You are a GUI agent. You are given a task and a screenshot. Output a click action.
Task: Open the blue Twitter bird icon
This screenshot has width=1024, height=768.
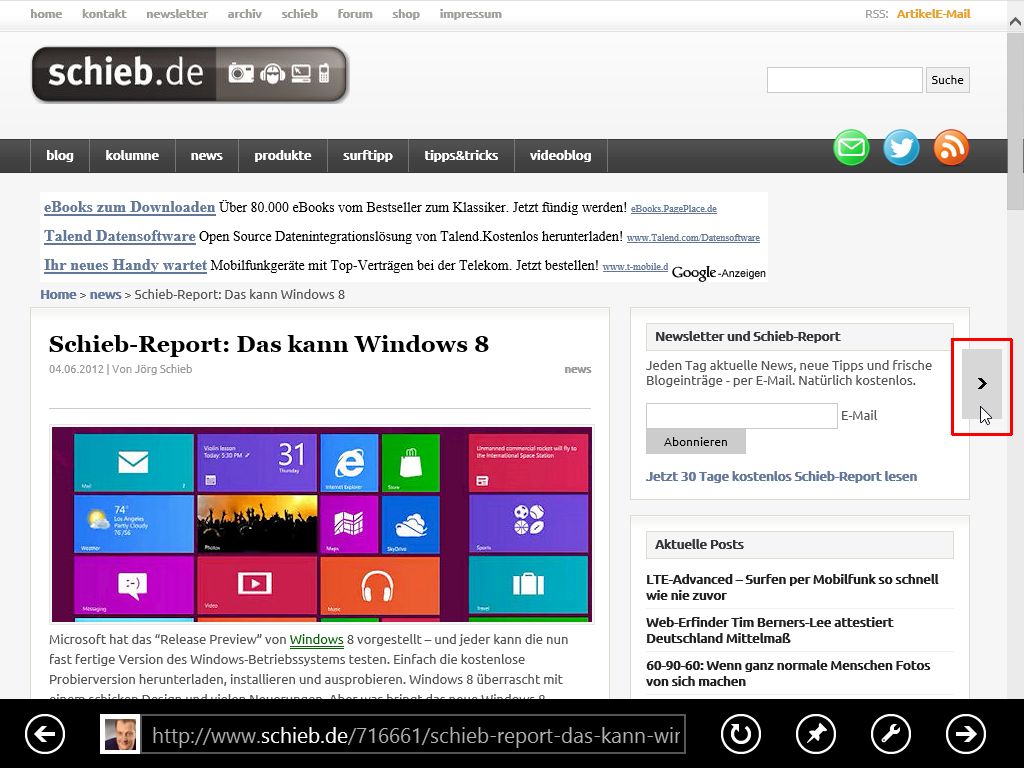tap(901, 148)
